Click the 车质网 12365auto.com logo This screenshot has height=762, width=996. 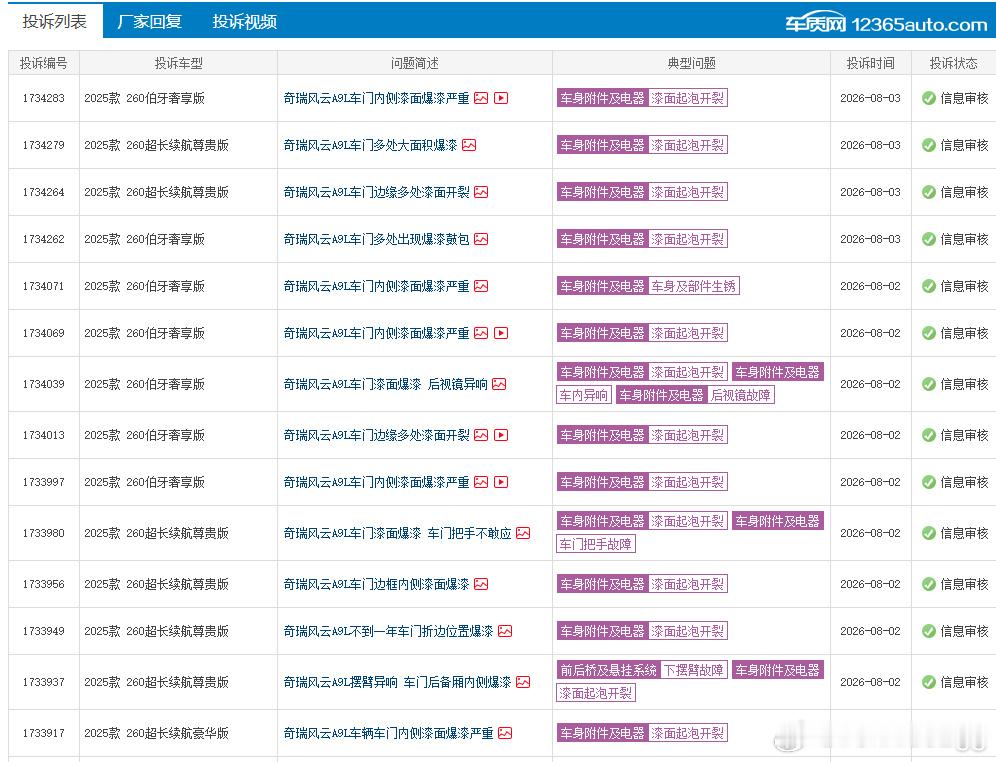coord(886,23)
